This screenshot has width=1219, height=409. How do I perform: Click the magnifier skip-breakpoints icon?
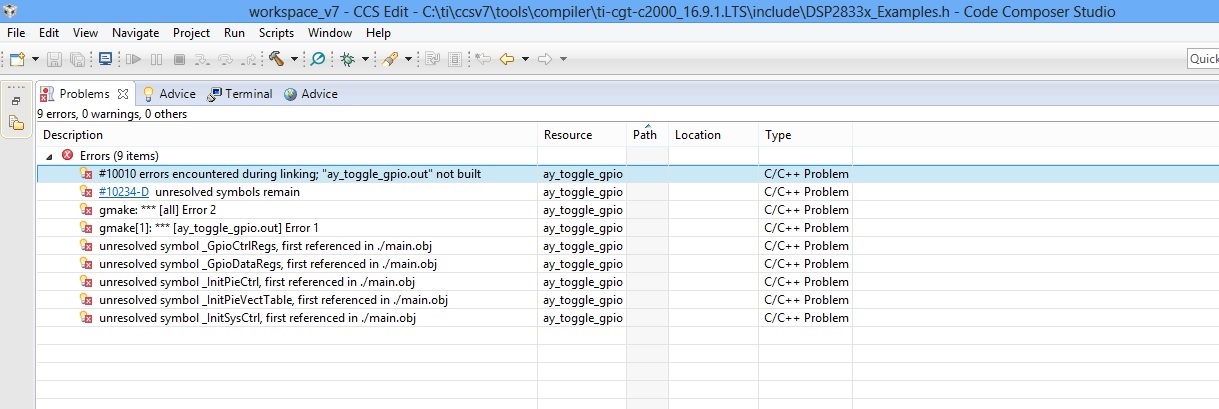[x=318, y=59]
